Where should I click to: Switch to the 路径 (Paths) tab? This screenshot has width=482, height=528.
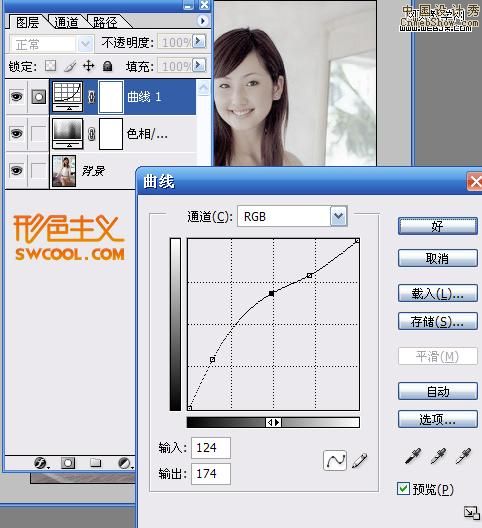pos(105,22)
